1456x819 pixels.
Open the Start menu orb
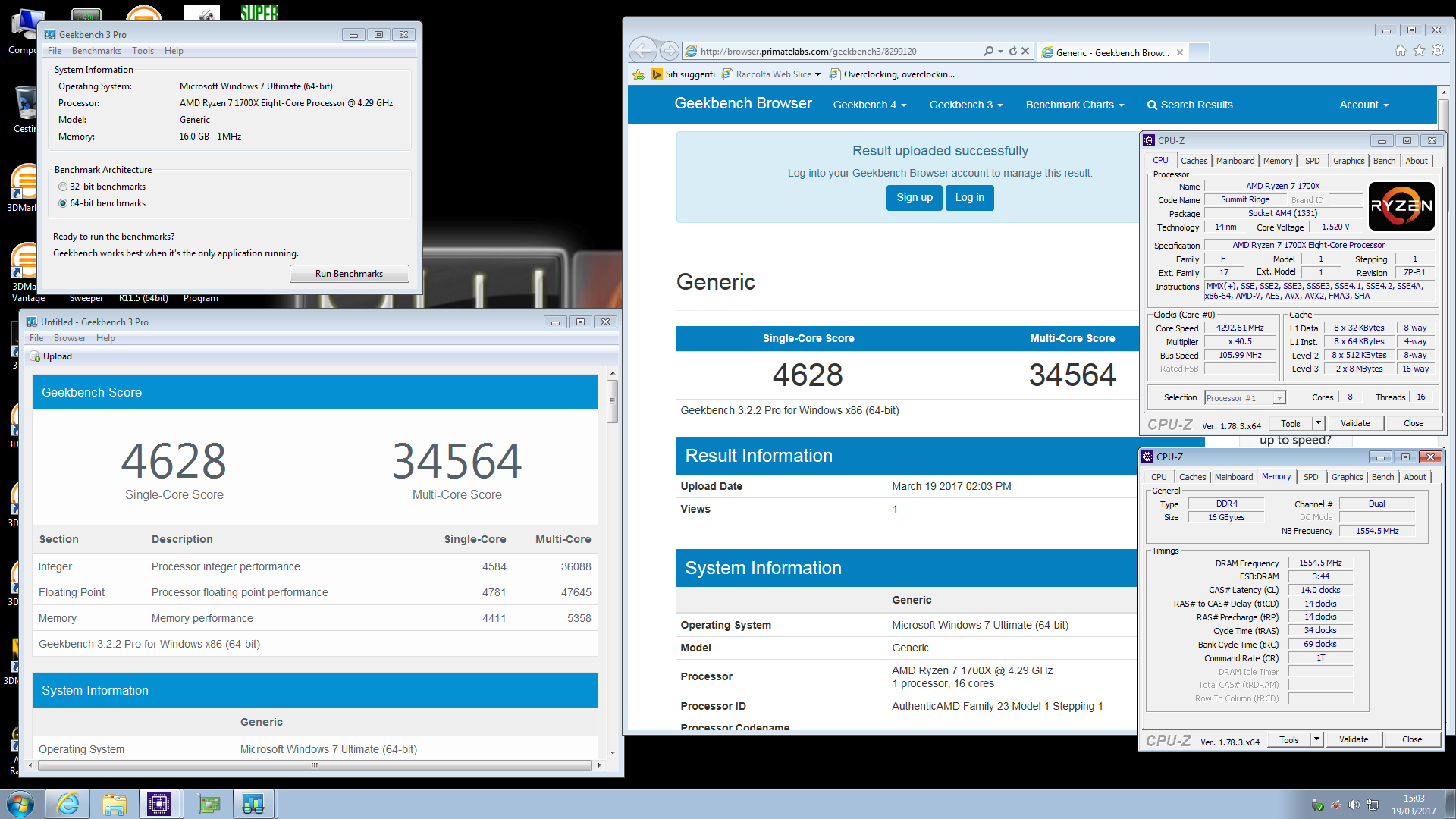pos(20,804)
